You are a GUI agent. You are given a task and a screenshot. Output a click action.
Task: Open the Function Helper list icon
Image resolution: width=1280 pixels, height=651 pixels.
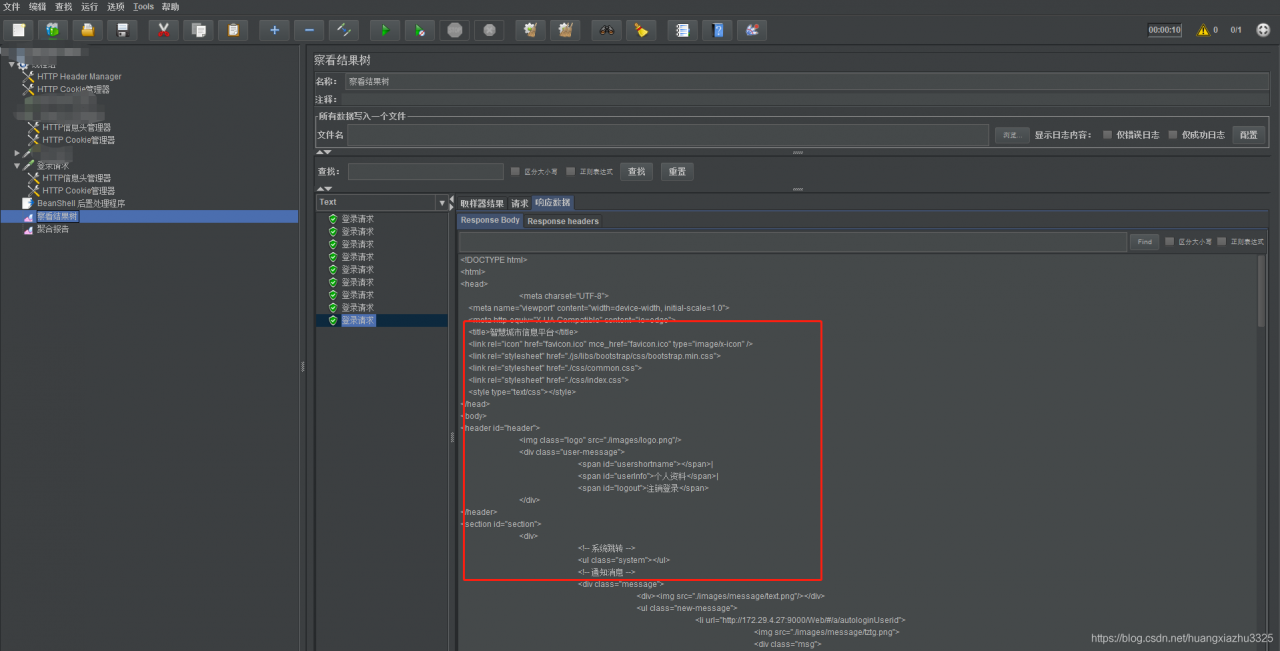682,29
